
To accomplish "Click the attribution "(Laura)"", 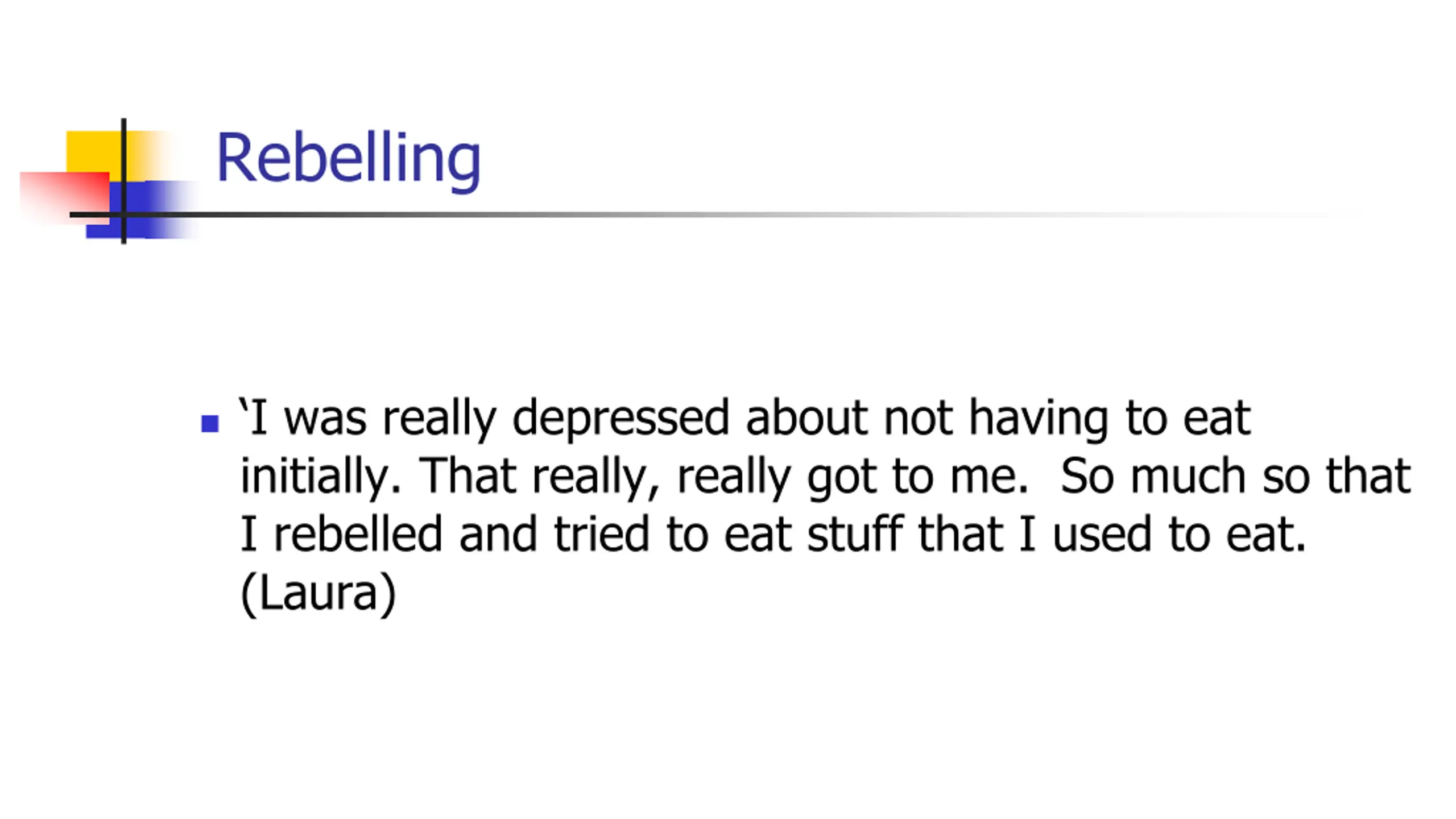I will [x=318, y=594].
